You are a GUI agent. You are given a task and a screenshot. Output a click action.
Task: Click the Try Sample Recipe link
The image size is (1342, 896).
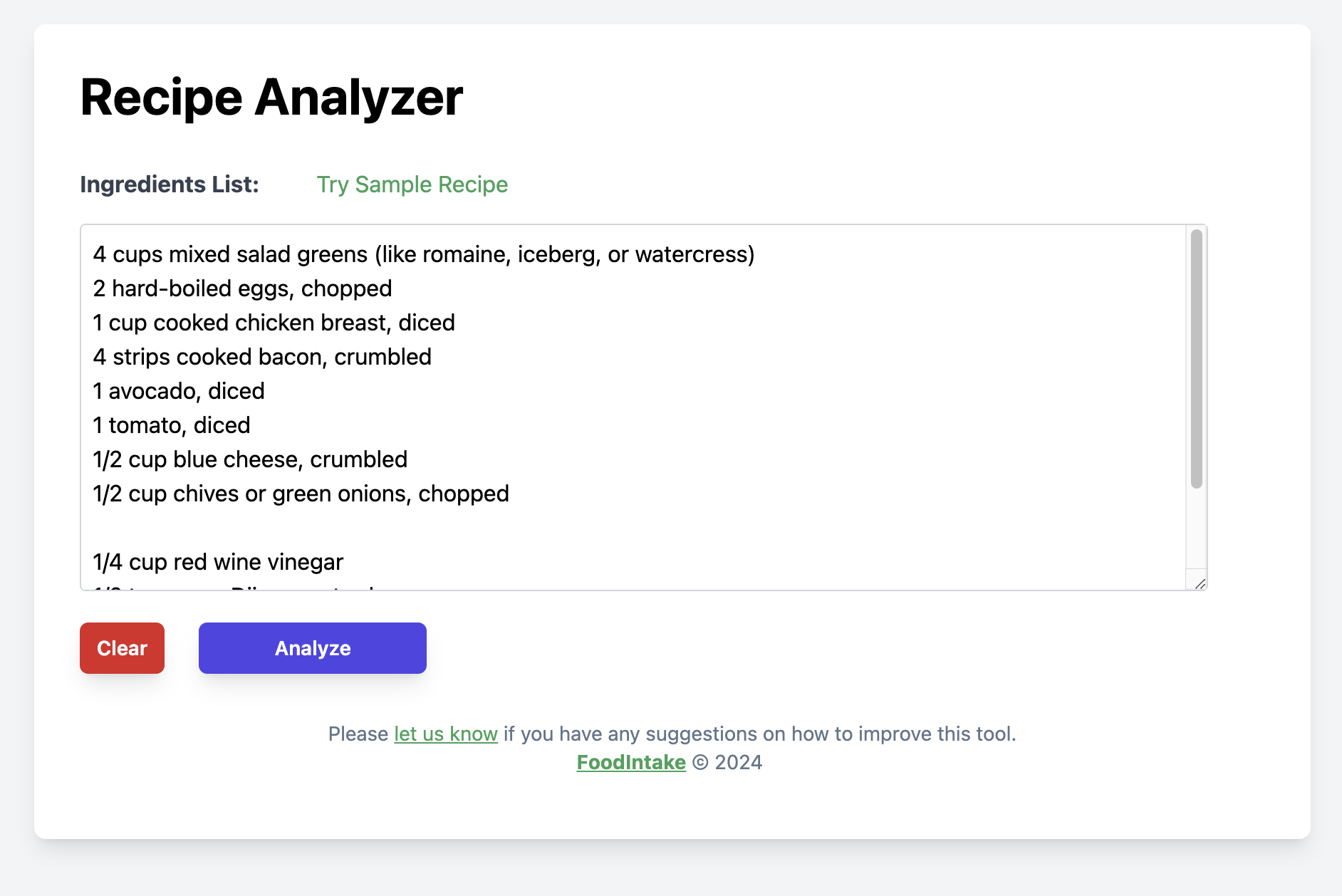(x=412, y=184)
